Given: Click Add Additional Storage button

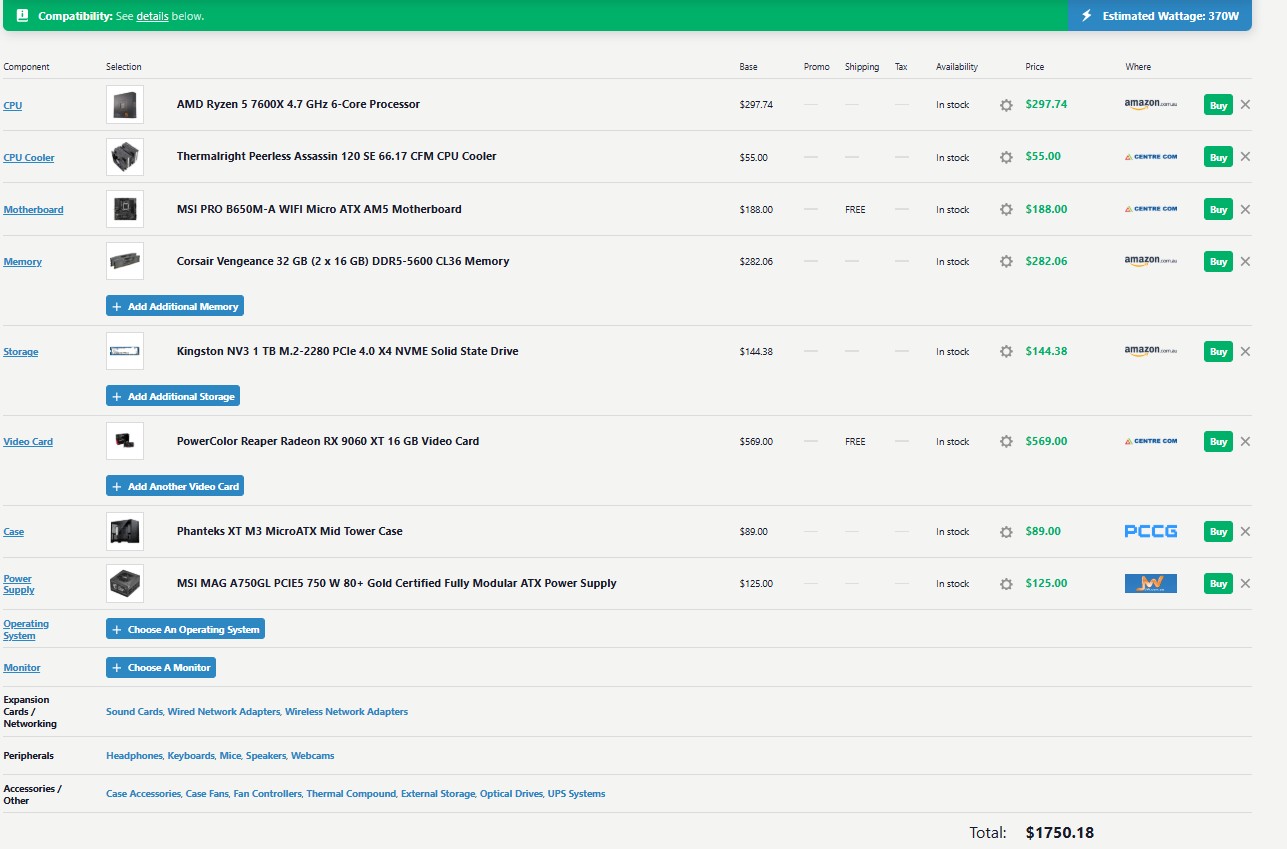Looking at the screenshot, I should pos(173,396).
